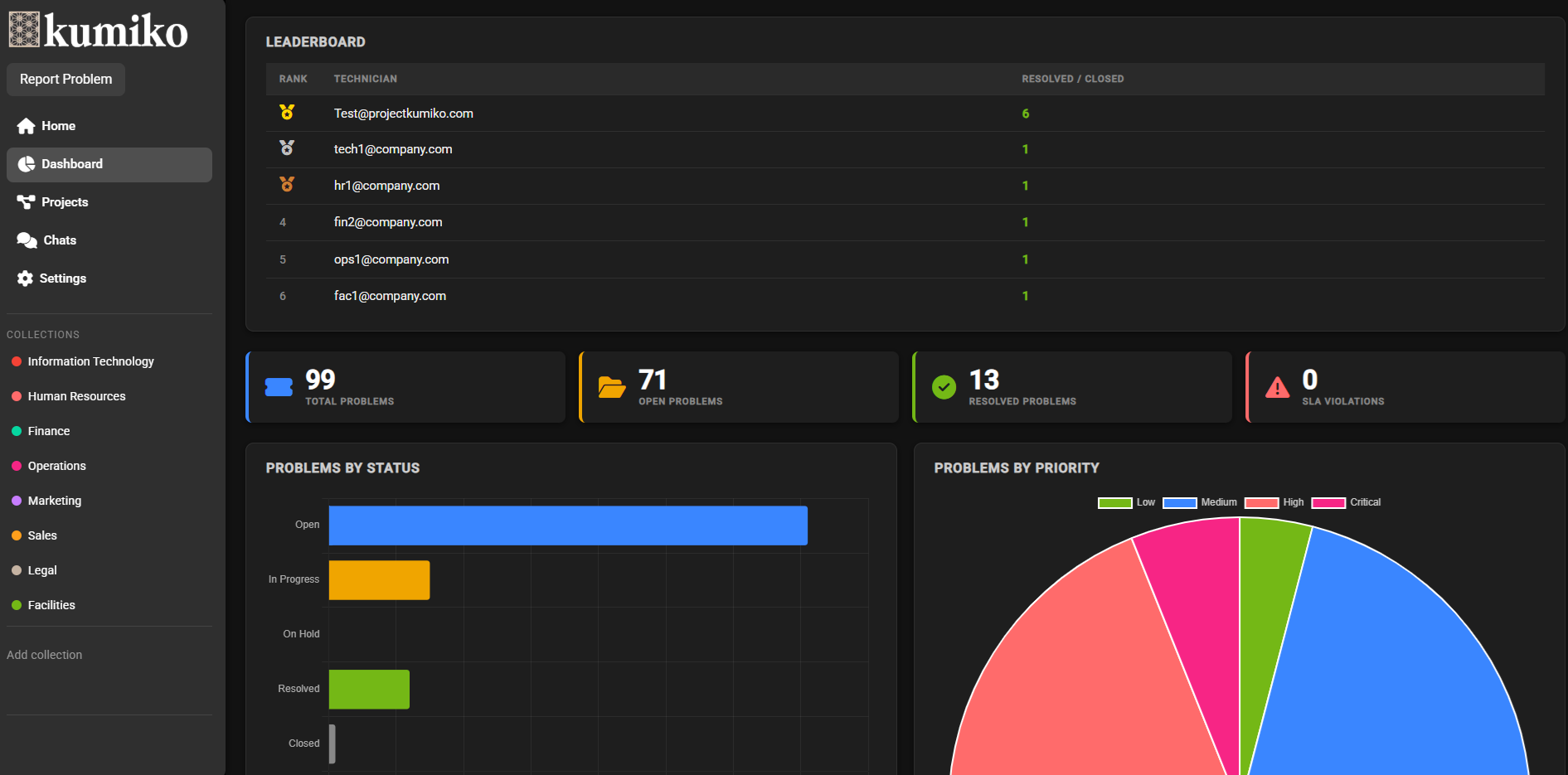1568x775 pixels.
Task: Click the grey Closed status bar
Action: pos(333,744)
